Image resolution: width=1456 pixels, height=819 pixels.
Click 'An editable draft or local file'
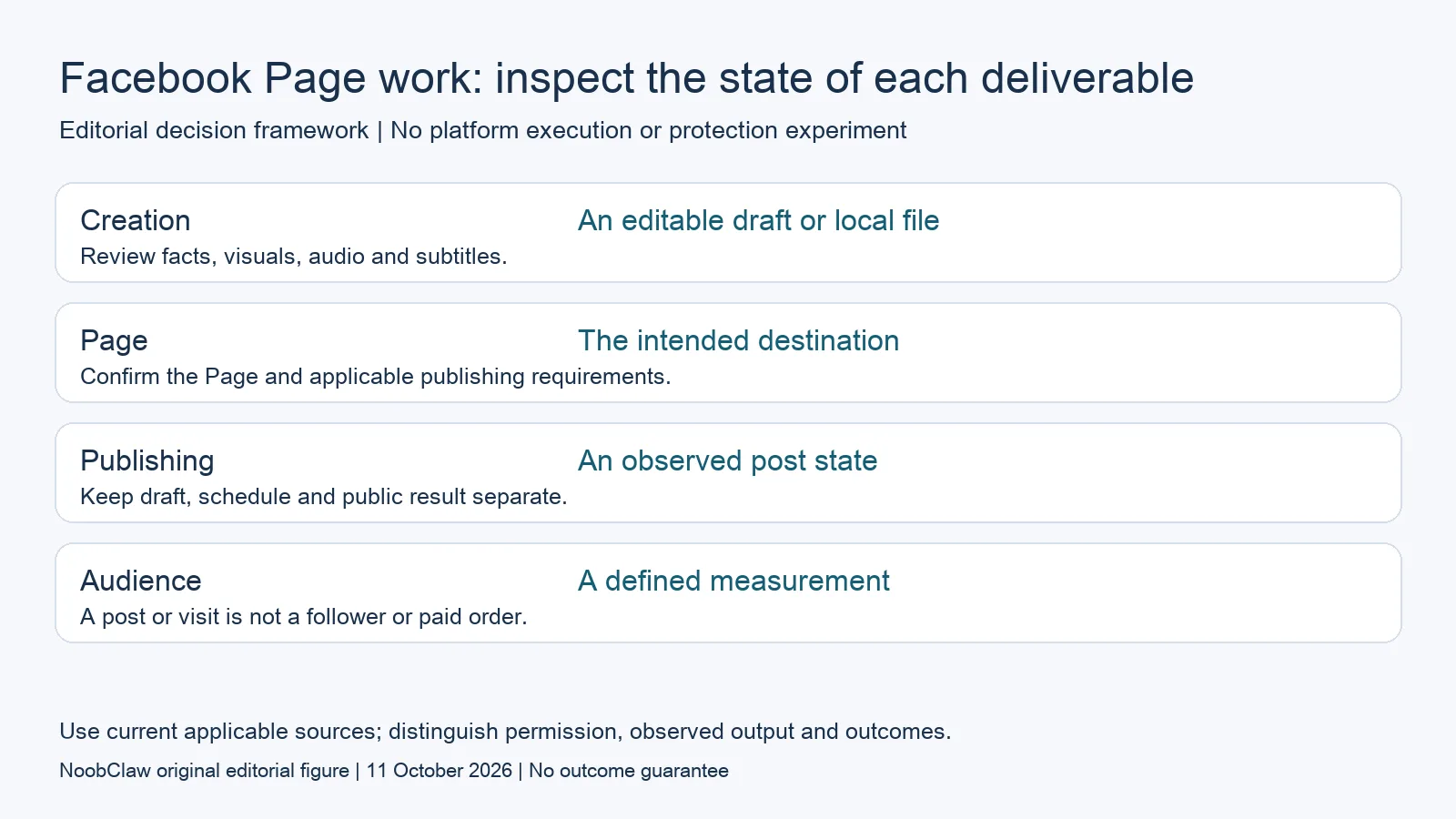tap(758, 220)
